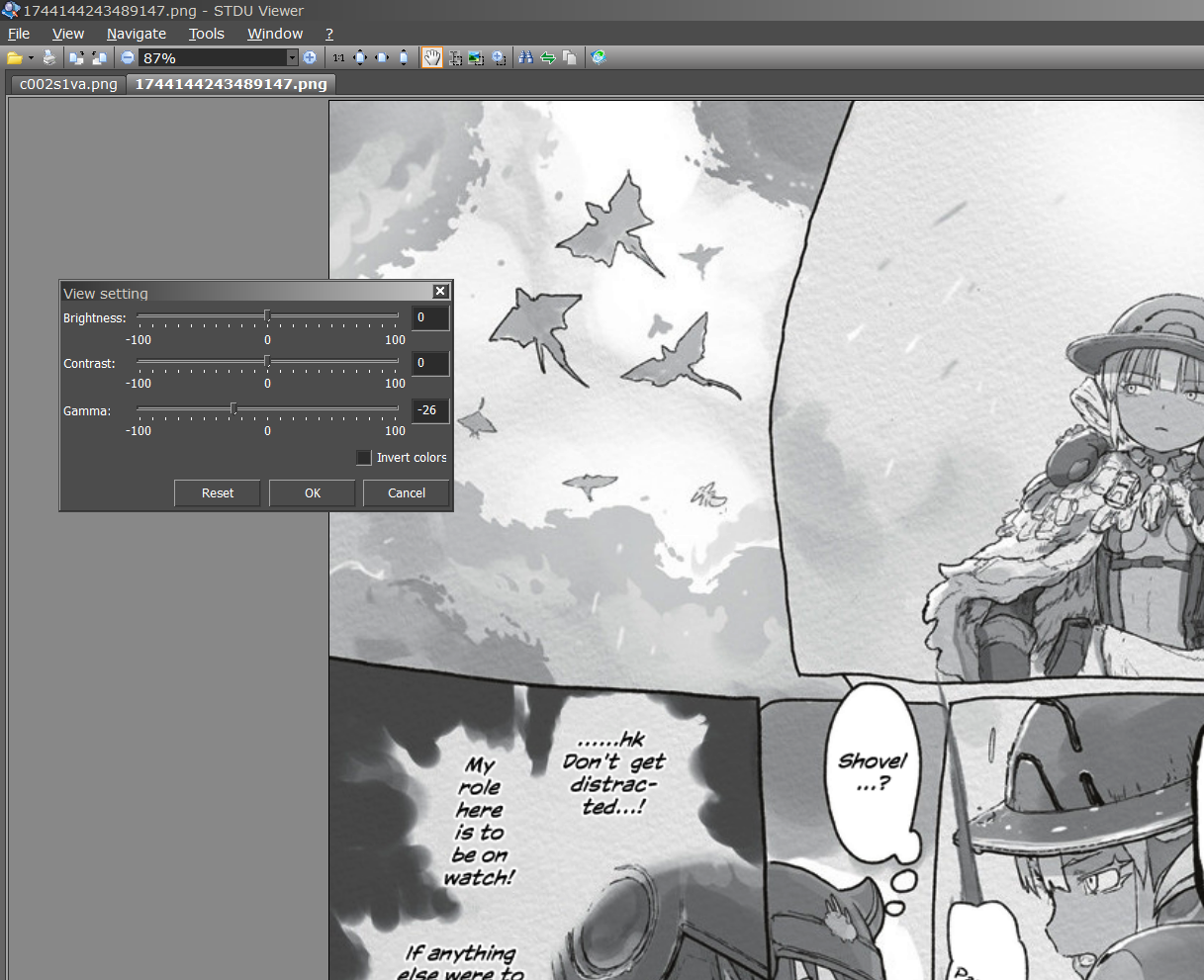Image resolution: width=1204 pixels, height=980 pixels.
Task: Click the View setting dialog title
Action: point(106,294)
